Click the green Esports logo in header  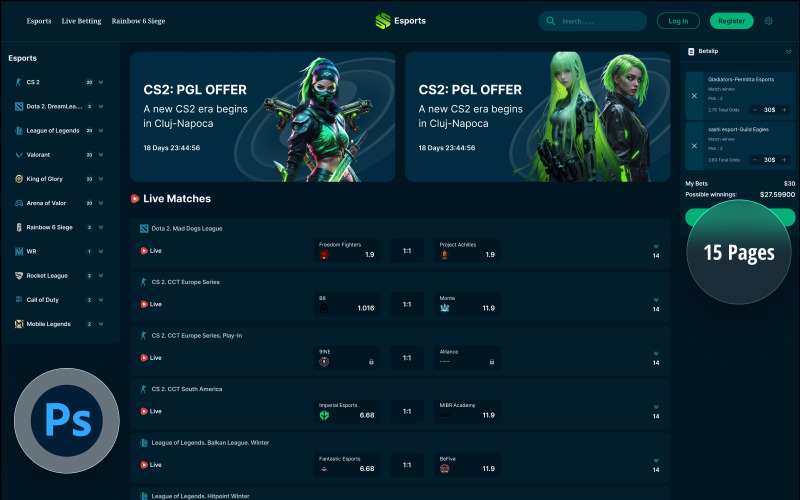click(x=383, y=21)
